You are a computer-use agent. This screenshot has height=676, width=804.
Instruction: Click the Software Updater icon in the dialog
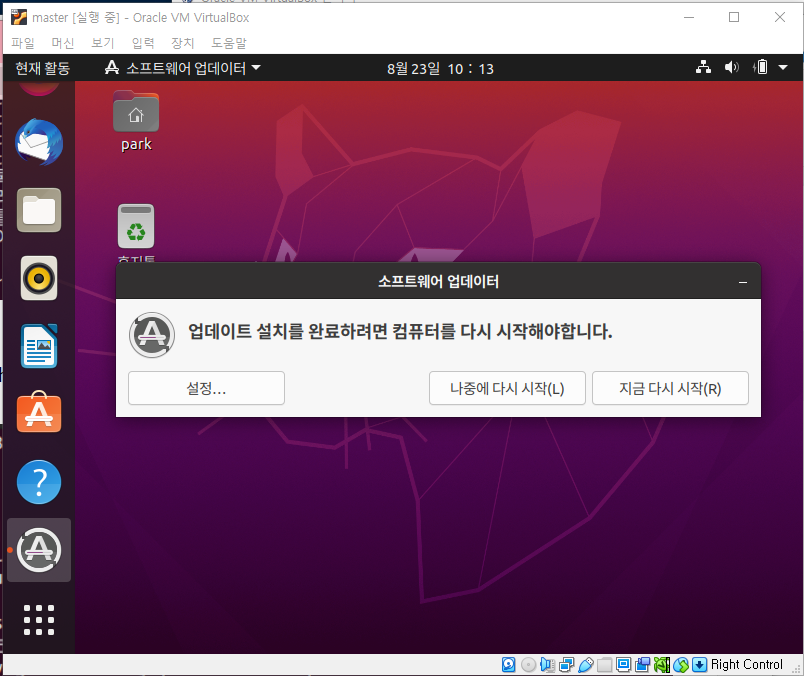[x=152, y=335]
